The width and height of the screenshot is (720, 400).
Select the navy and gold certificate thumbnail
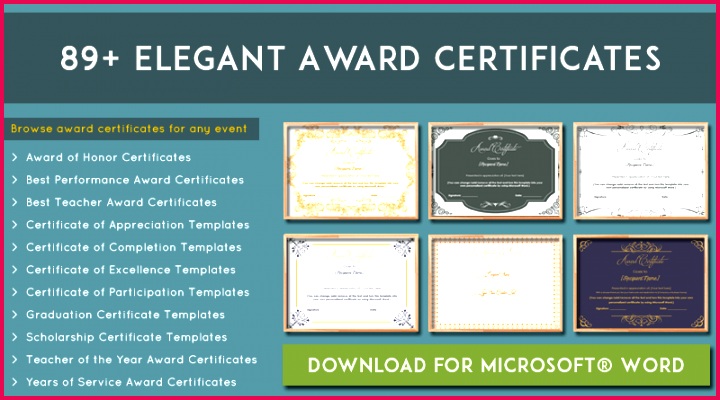pos(641,283)
